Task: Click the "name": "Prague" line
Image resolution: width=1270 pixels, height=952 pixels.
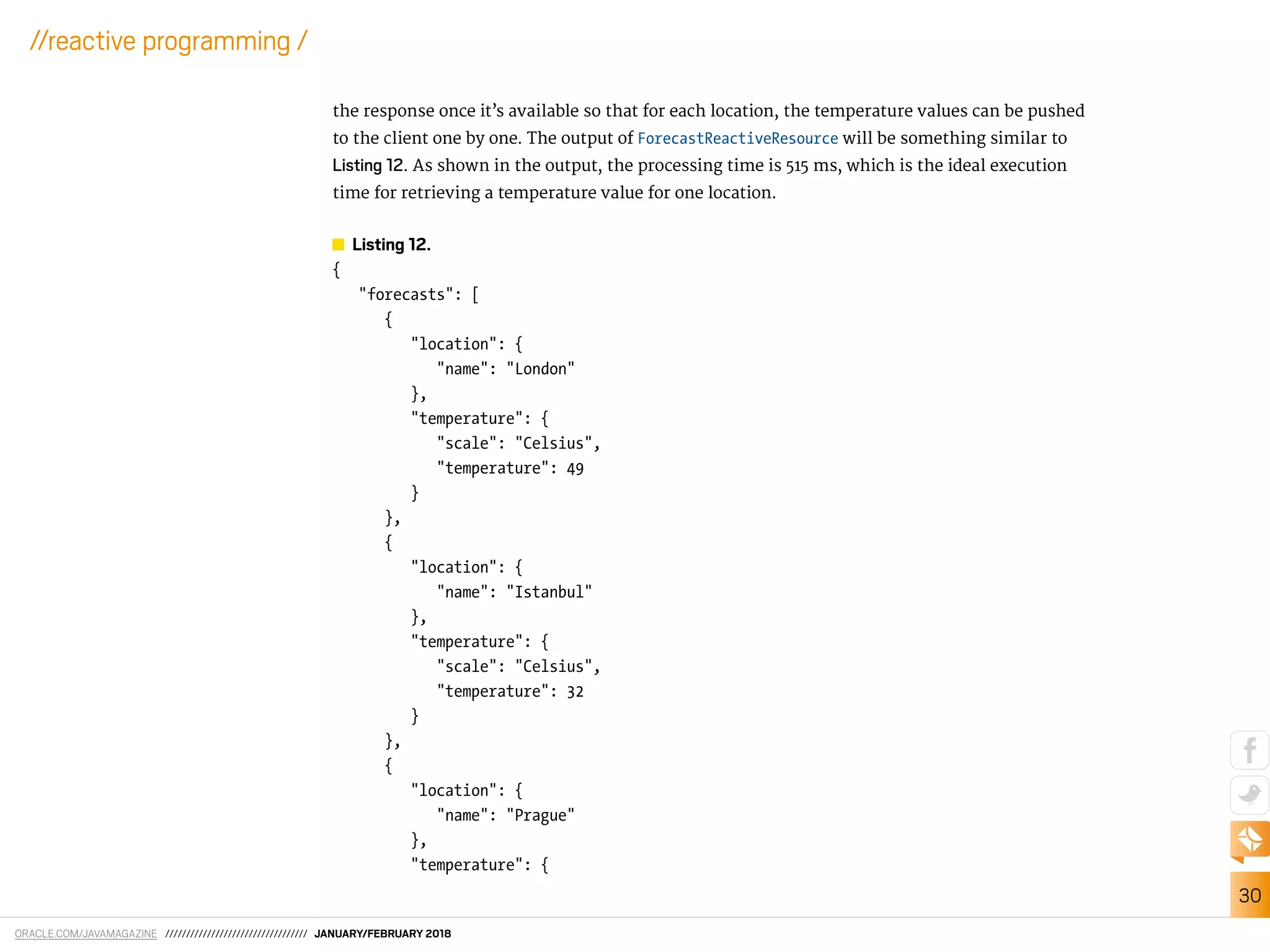Action: click(x=505, y=815)
